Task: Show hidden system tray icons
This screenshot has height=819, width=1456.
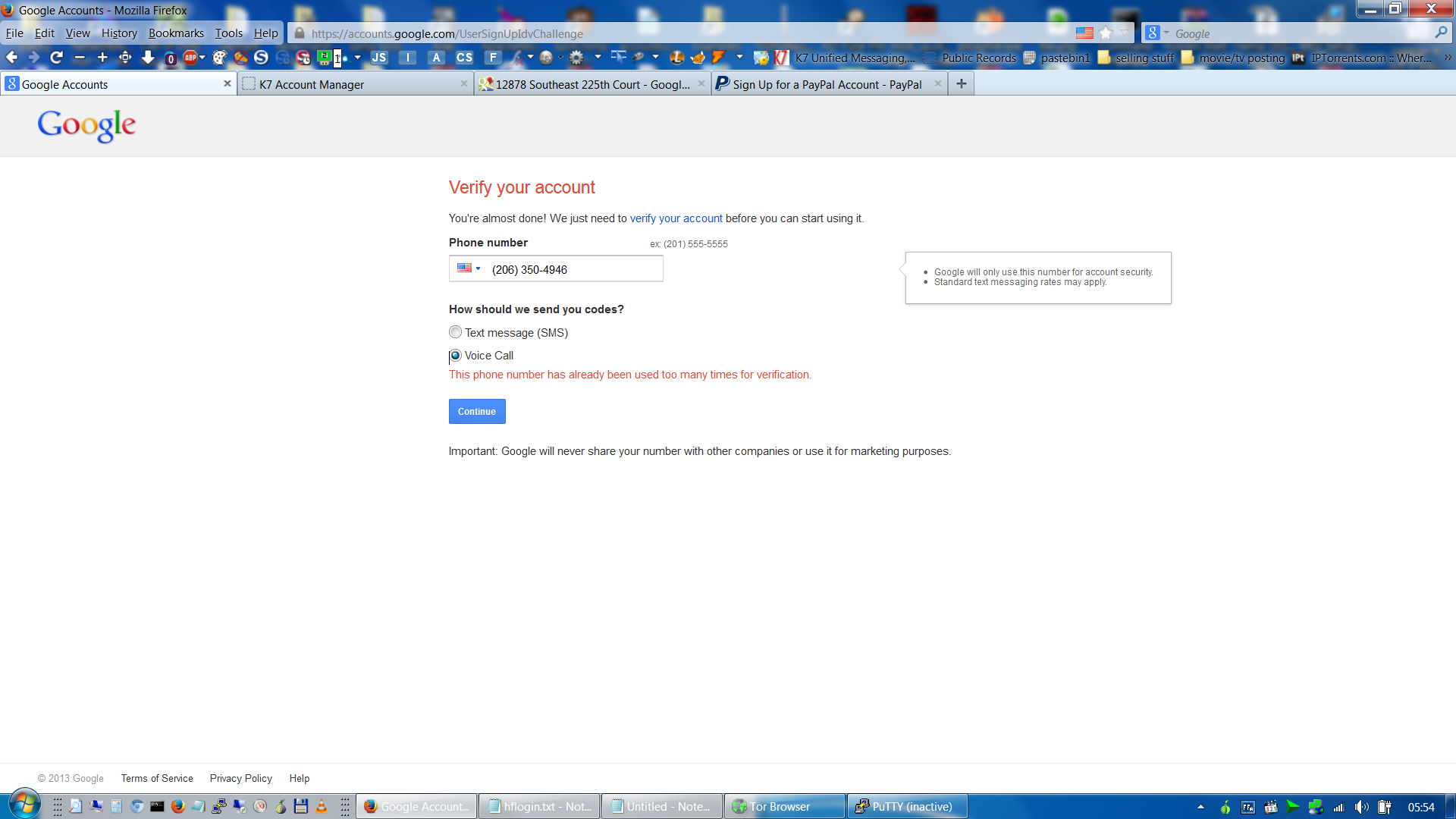Action: click(1200, 807)
